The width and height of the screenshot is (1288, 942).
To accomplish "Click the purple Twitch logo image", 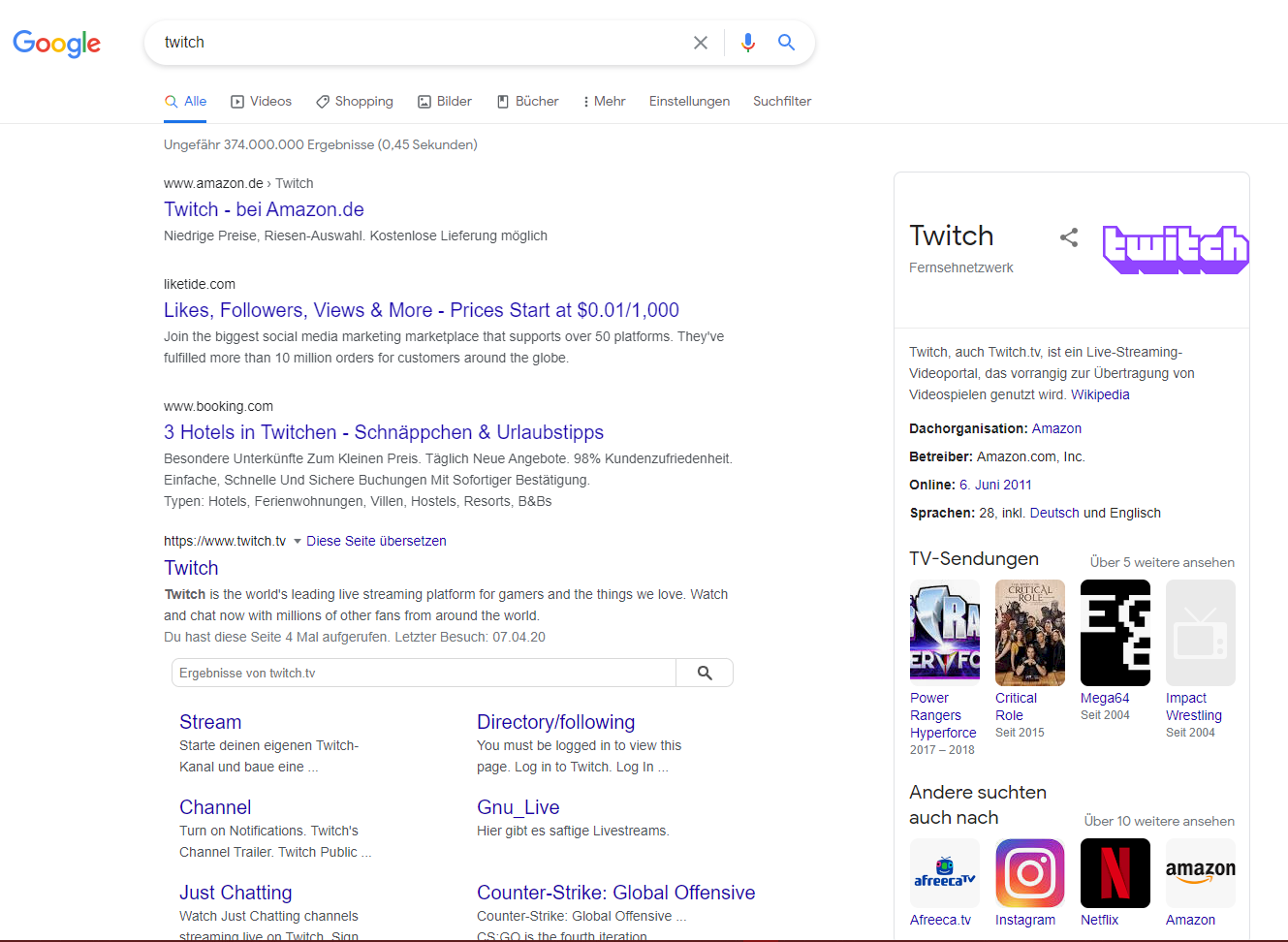I will 1176,249.
